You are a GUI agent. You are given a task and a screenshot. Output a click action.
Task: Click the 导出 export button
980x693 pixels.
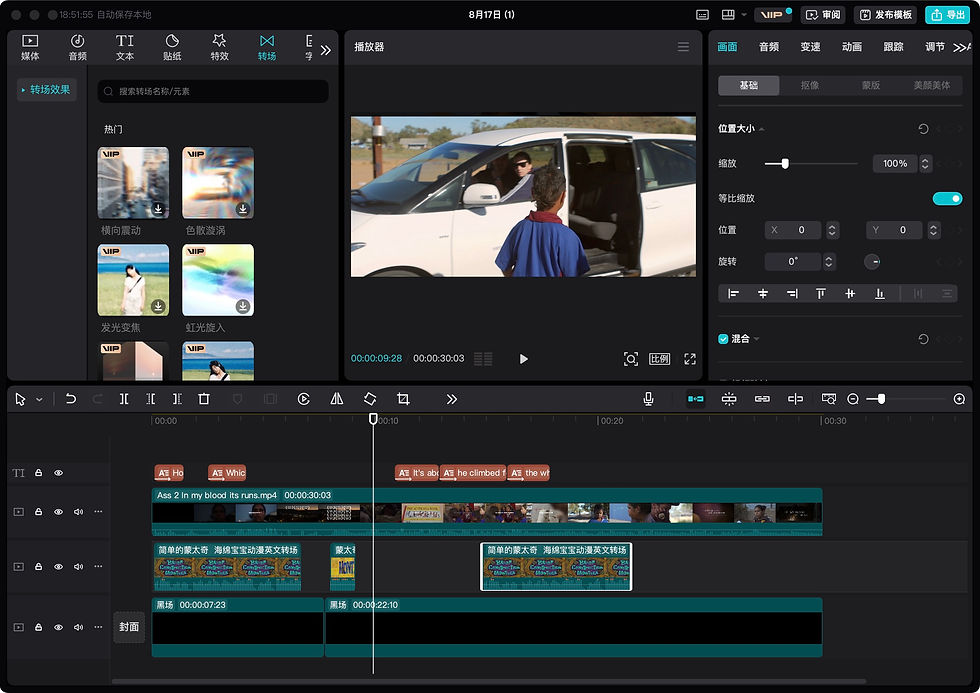[x=948, y=15]
